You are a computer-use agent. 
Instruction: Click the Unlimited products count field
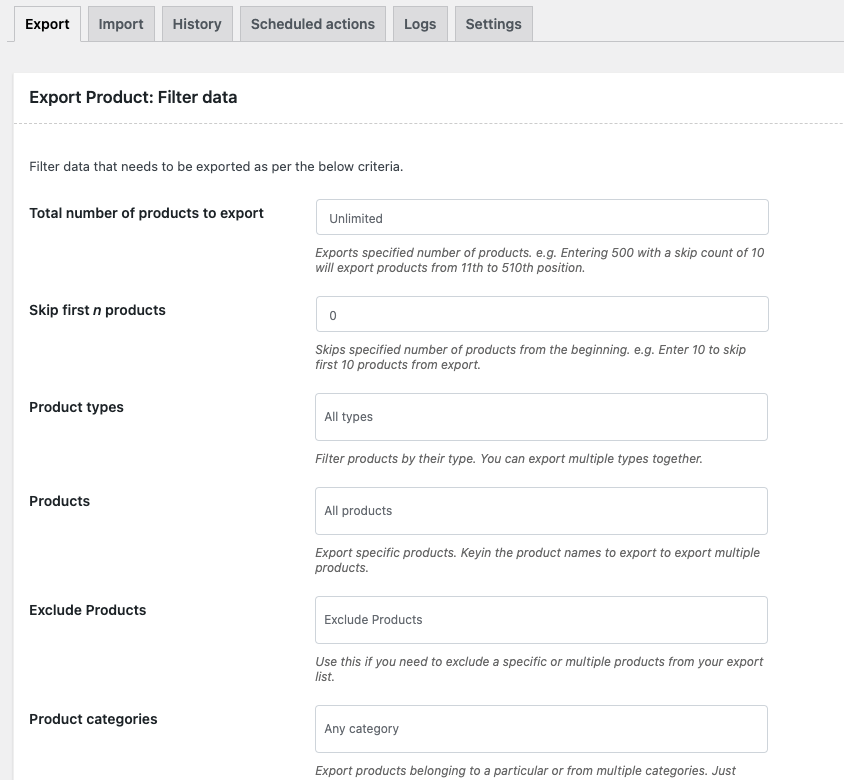pyautogui.click(x=541, y=216)
